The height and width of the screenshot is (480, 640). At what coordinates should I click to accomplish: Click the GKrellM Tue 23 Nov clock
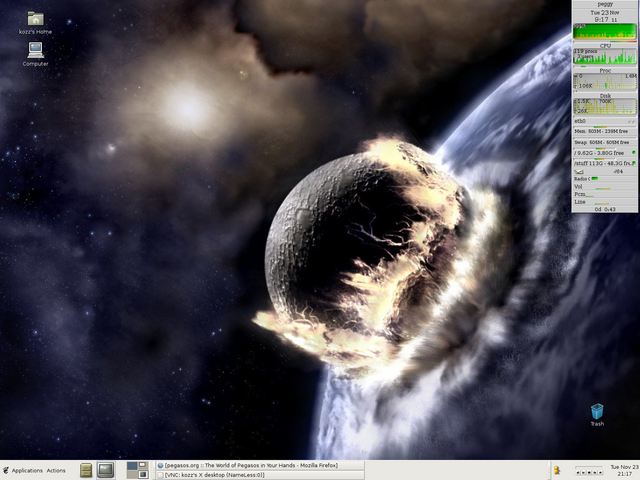pyautogui.click(x=605, y=16)
